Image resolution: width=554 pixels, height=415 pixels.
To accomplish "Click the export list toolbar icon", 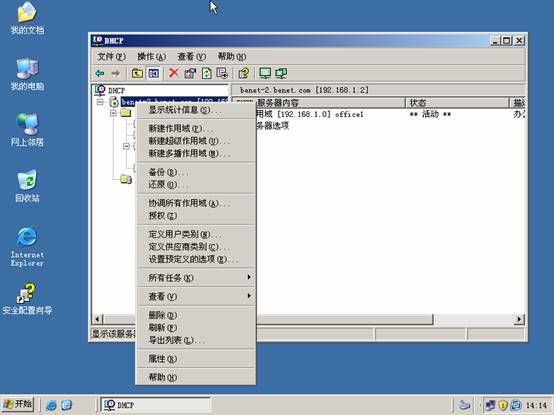I will click(222, 73).
